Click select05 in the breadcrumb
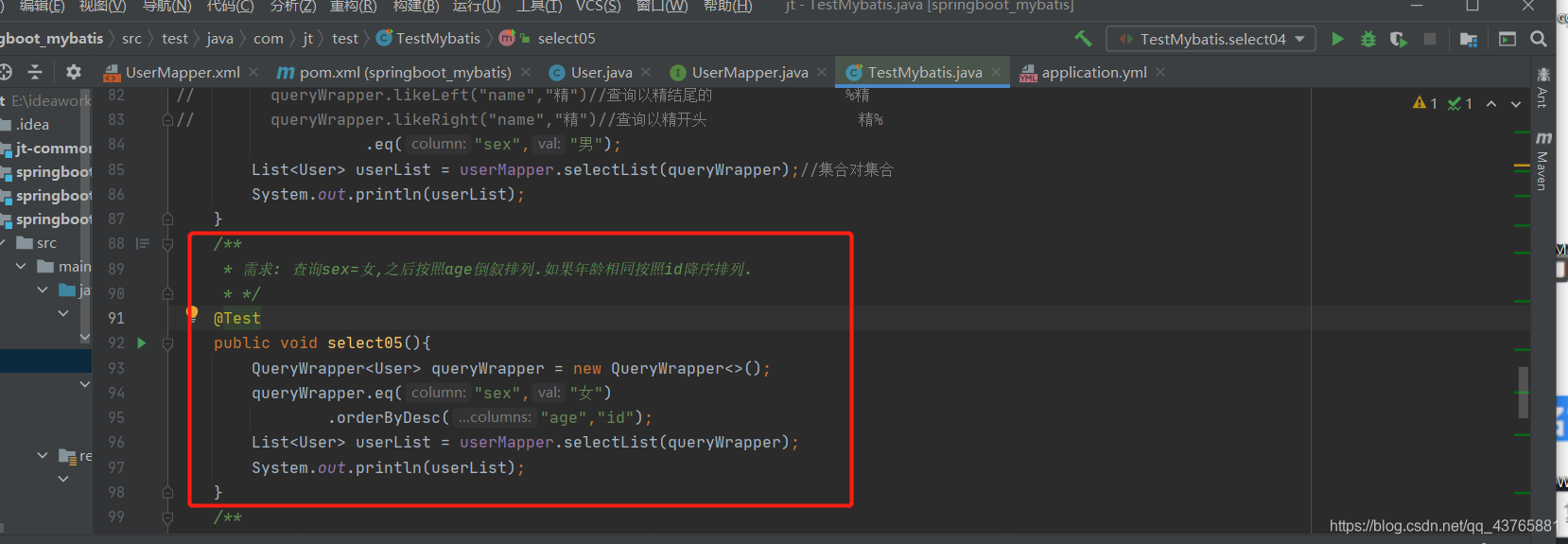Screen dimensions: 1568x544 click(x=566, y=38)
